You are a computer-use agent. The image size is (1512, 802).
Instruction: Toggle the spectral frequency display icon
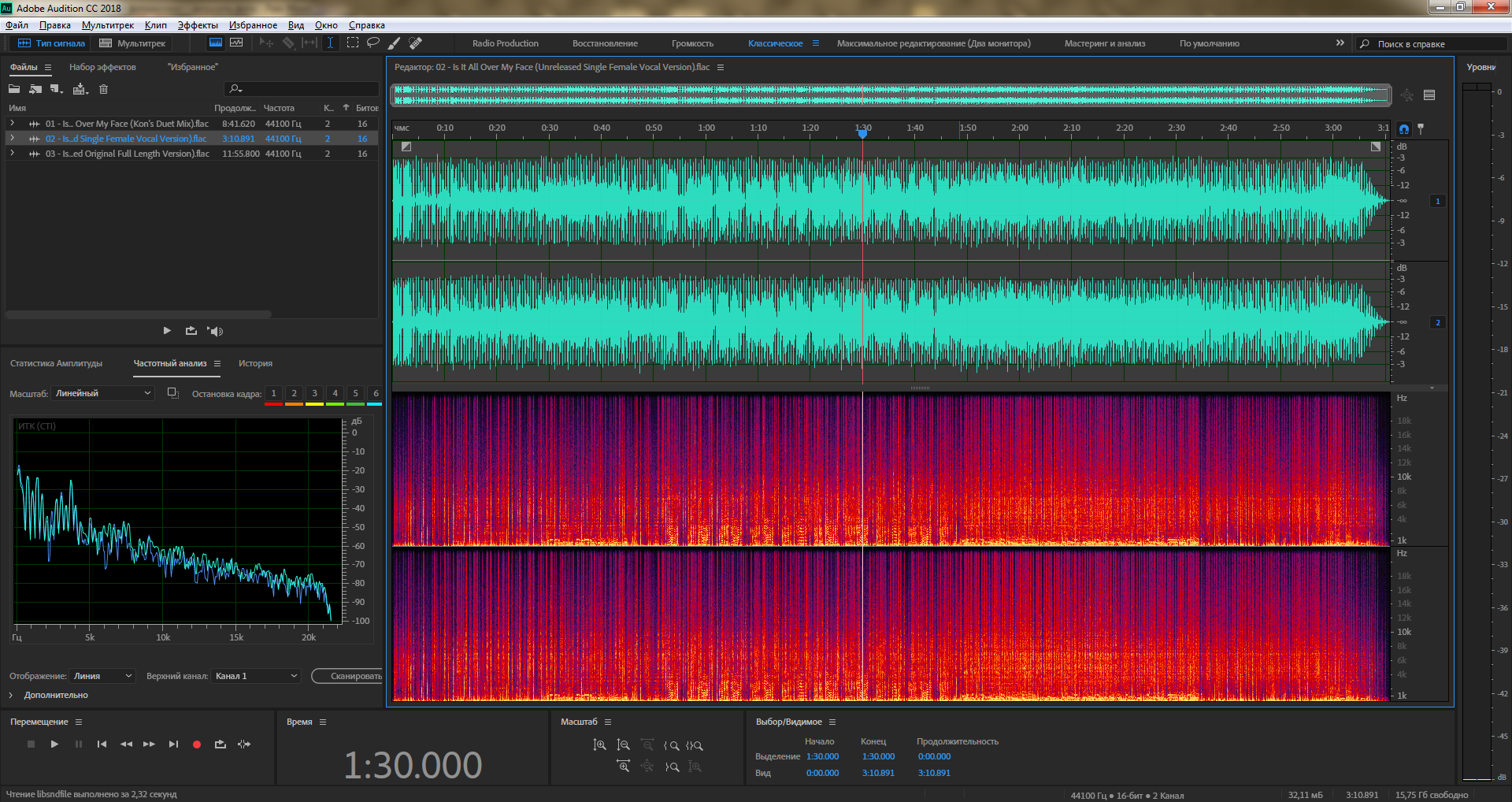[215, 43]
